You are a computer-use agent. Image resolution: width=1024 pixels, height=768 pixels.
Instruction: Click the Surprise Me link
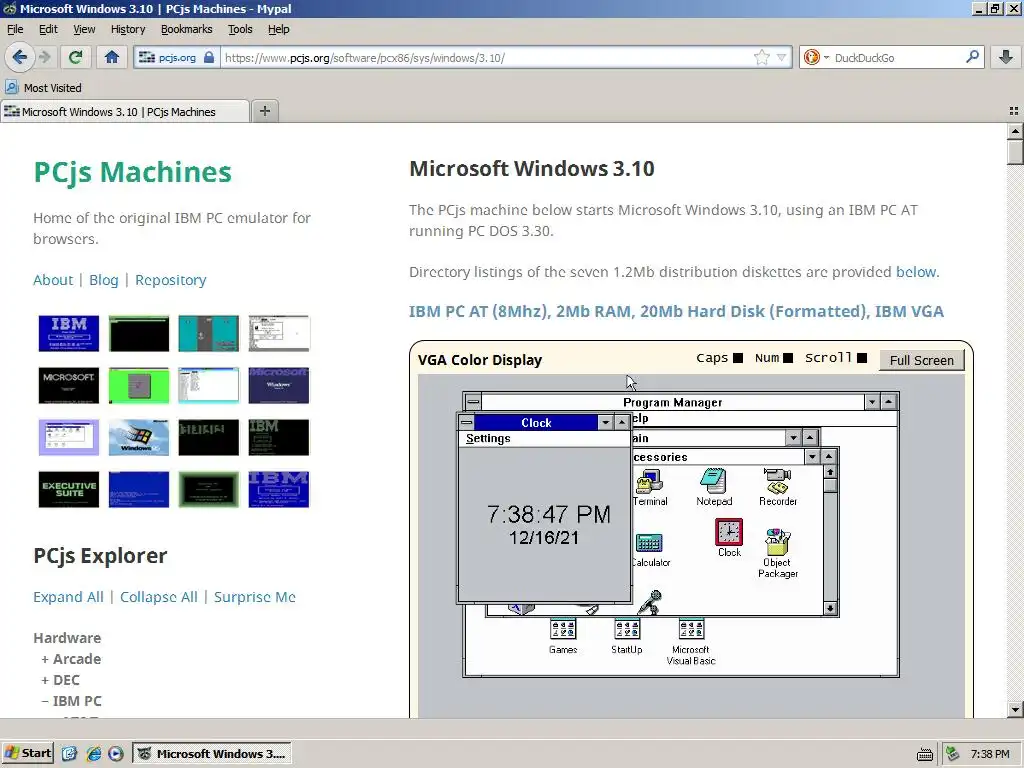(255, 597)
